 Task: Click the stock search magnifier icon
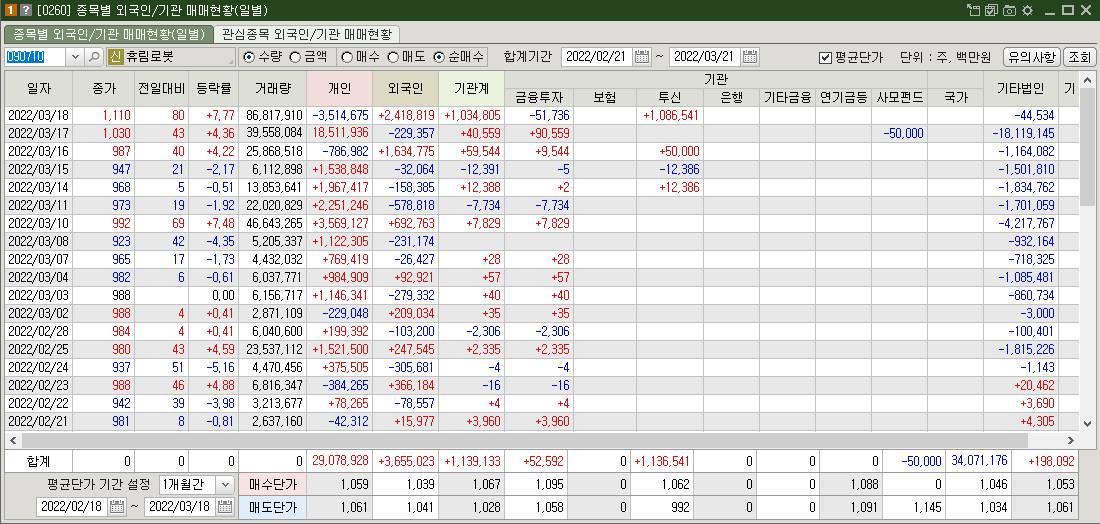[94, 57]
